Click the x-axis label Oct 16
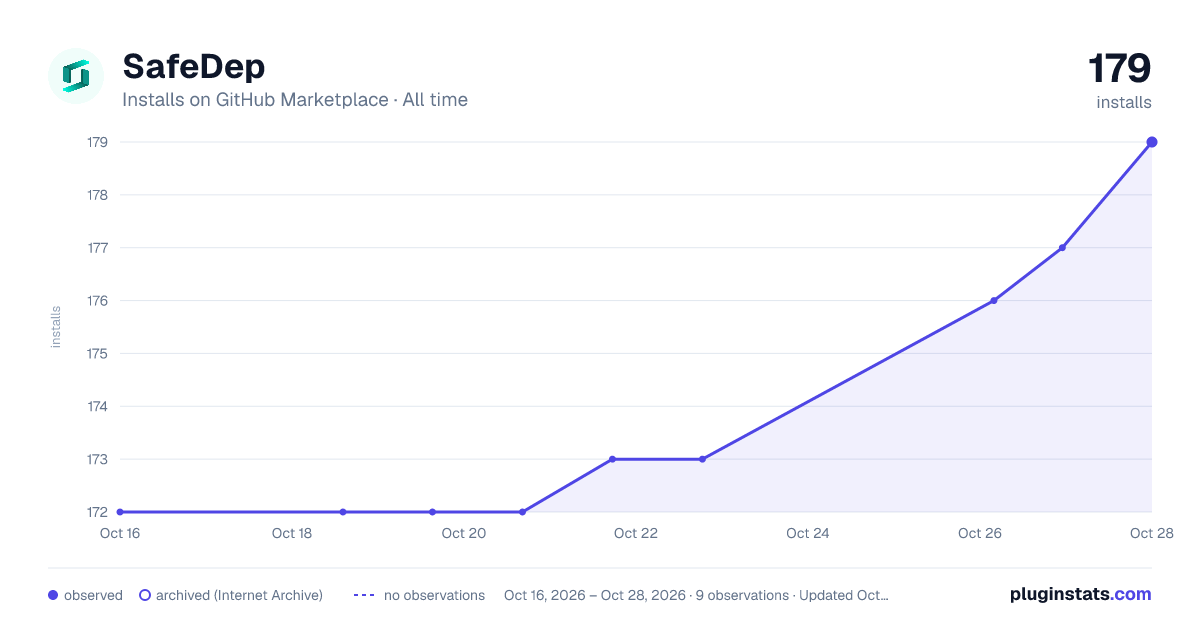1200x630 pixels. pos(120,533)
